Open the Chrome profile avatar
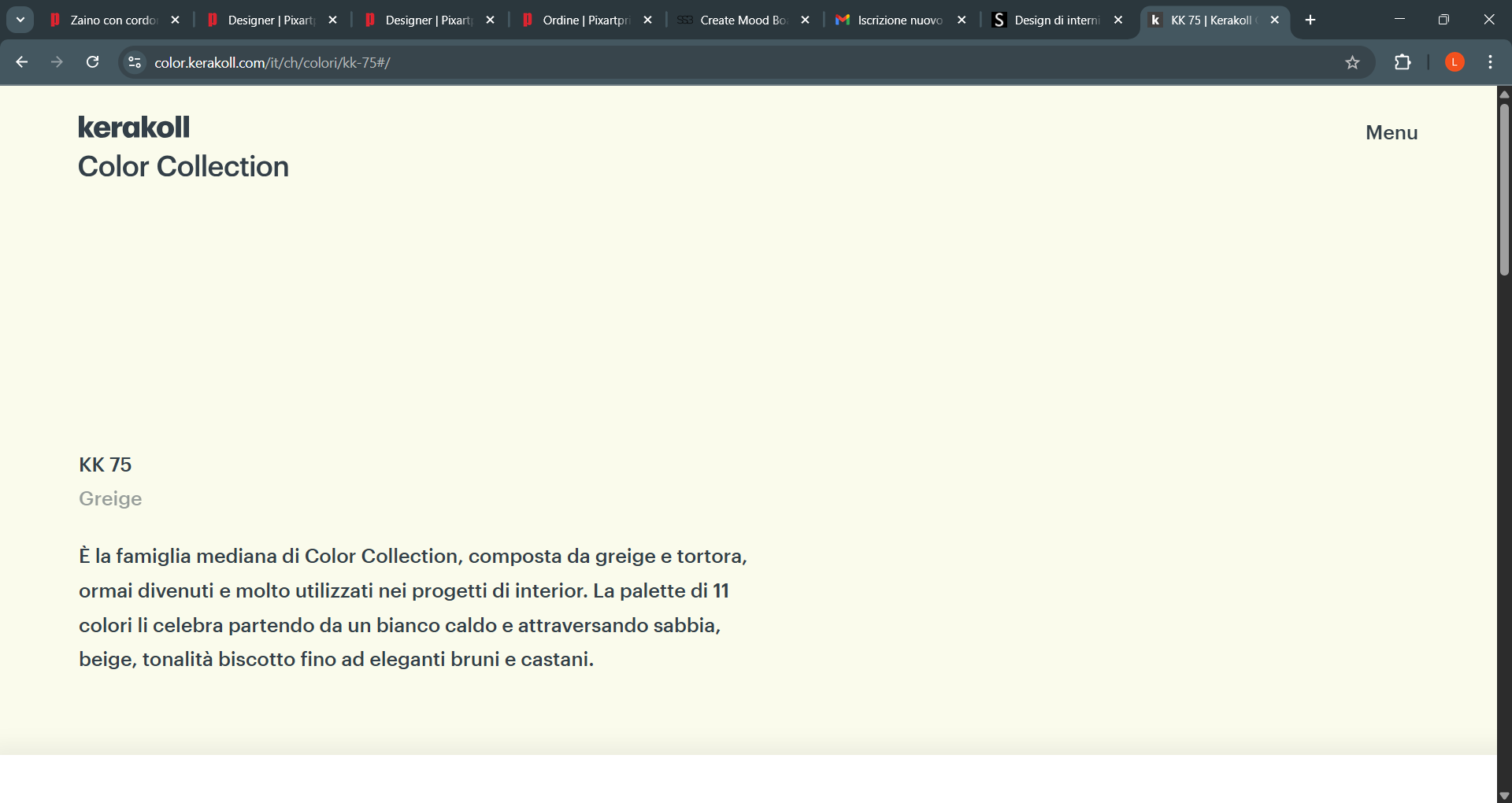This screenshot has width=1512, height=803. pos(1455,62)
